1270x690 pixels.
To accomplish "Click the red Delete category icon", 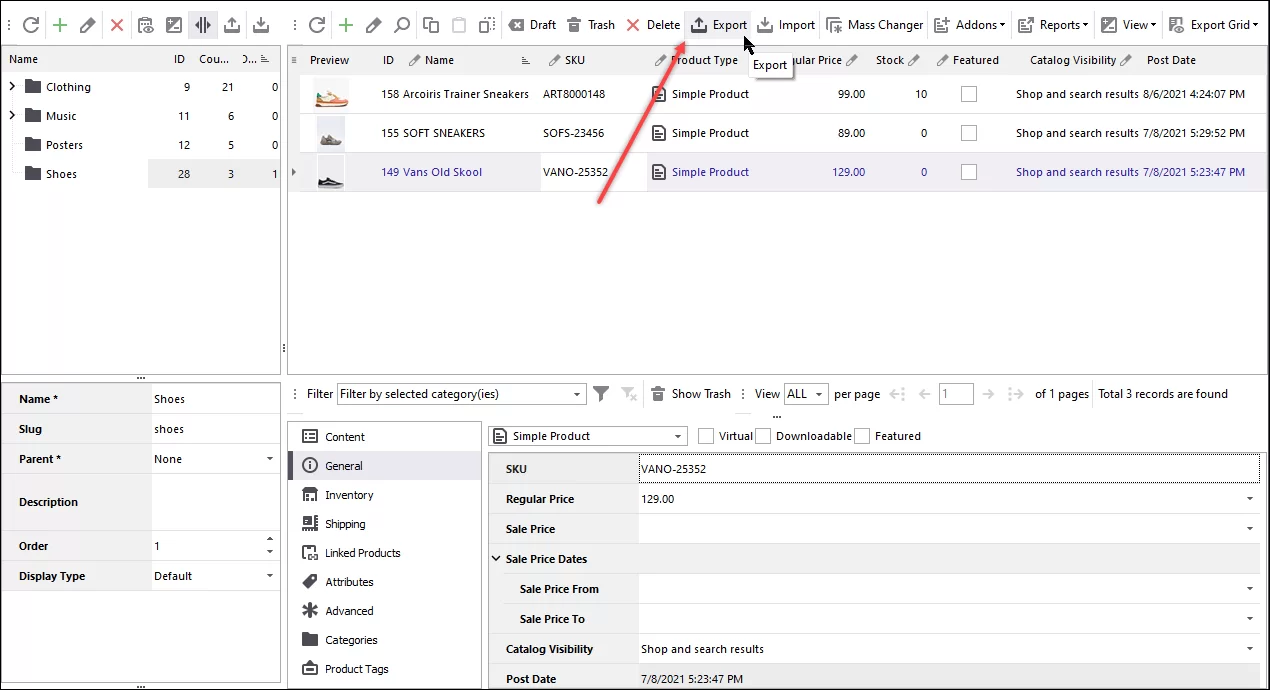I will point(115,24).
